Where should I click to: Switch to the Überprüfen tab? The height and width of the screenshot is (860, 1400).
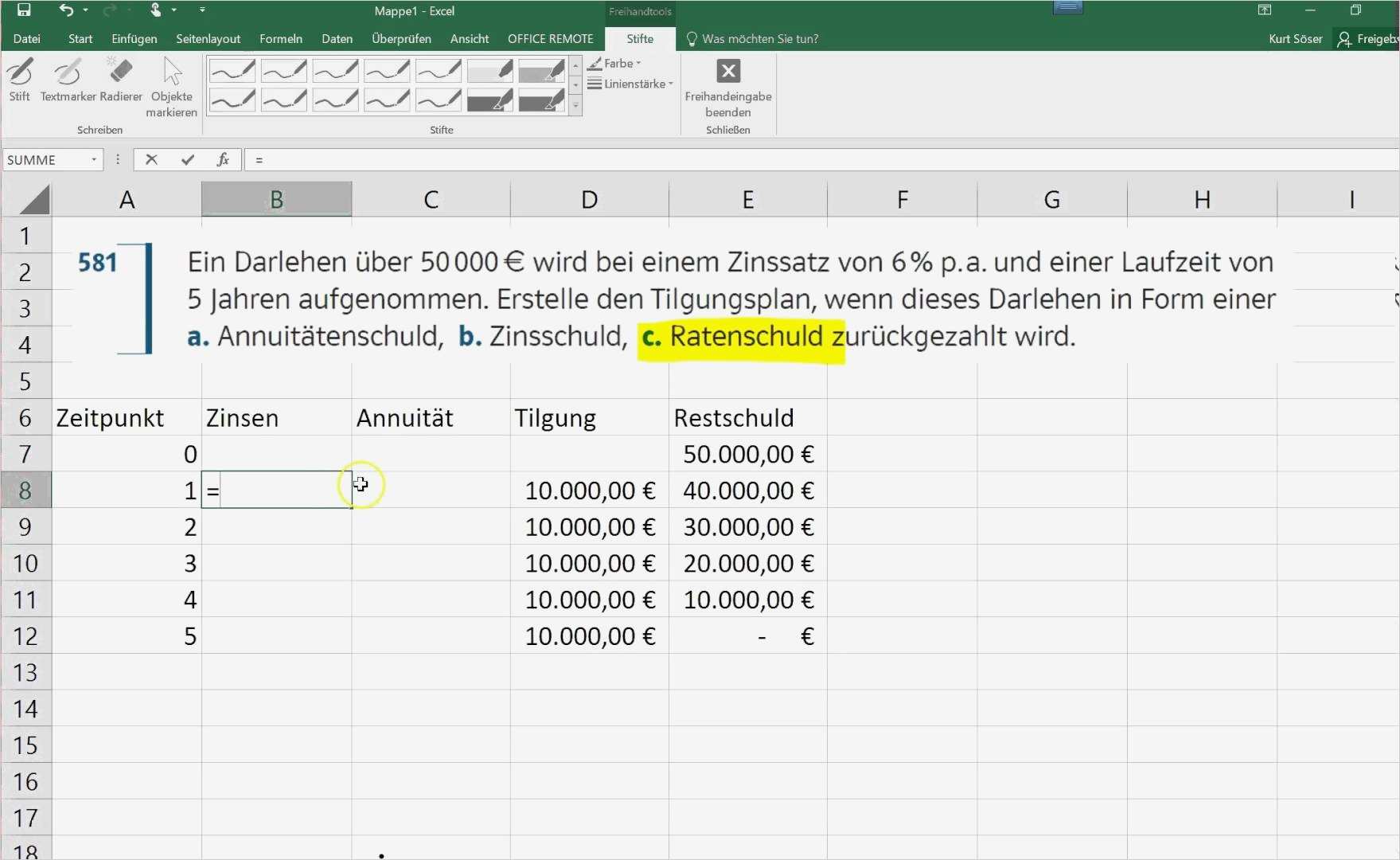click(401, 38)
